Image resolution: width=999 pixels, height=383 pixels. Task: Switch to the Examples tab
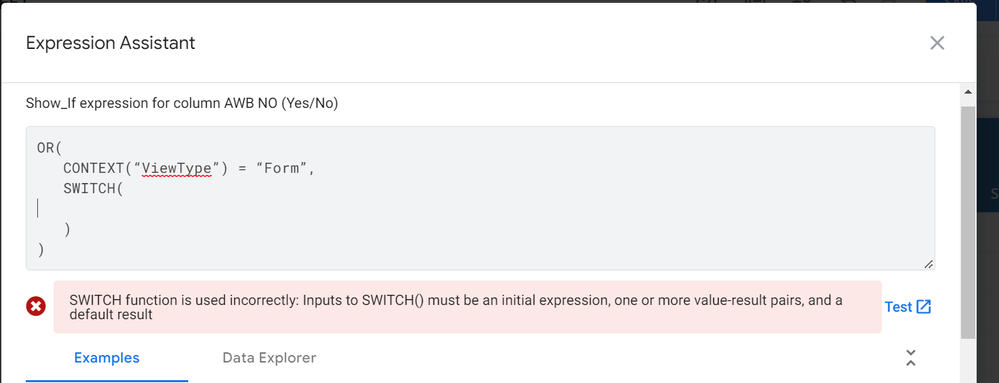[107, 358]
